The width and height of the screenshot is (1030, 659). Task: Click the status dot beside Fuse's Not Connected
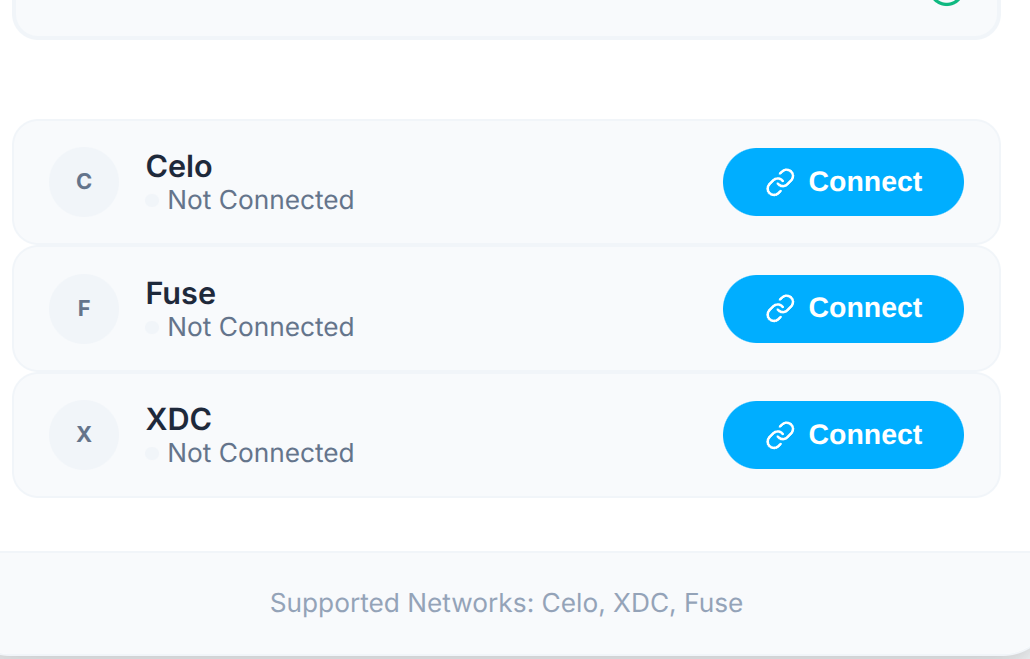pos(152,327)
